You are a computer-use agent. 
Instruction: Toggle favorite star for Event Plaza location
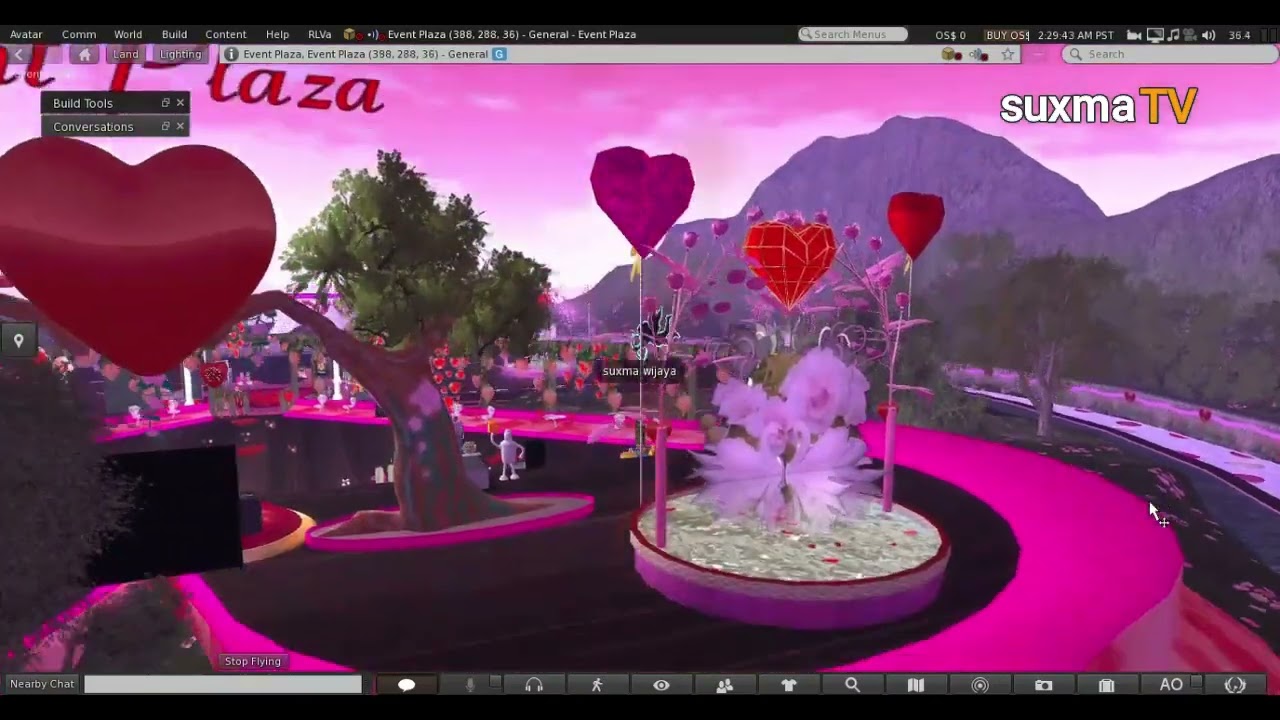[1008, 54]
